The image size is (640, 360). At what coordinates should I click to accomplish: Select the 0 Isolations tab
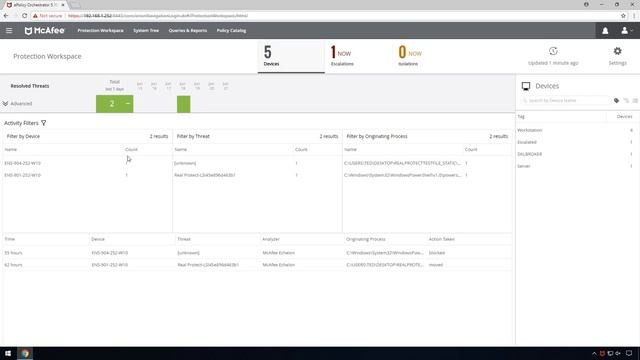point(409,56)
